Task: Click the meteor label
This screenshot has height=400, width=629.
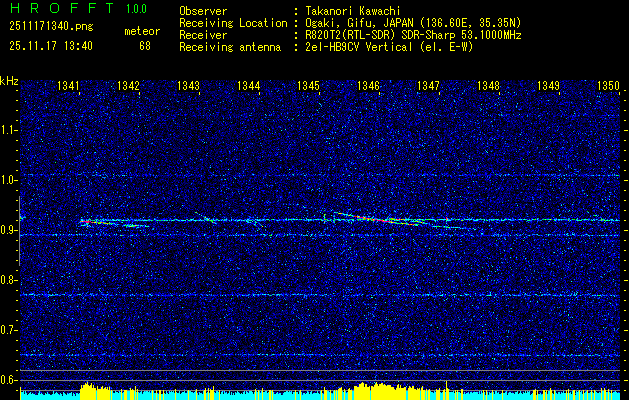Action: click(x=142, y=31)
